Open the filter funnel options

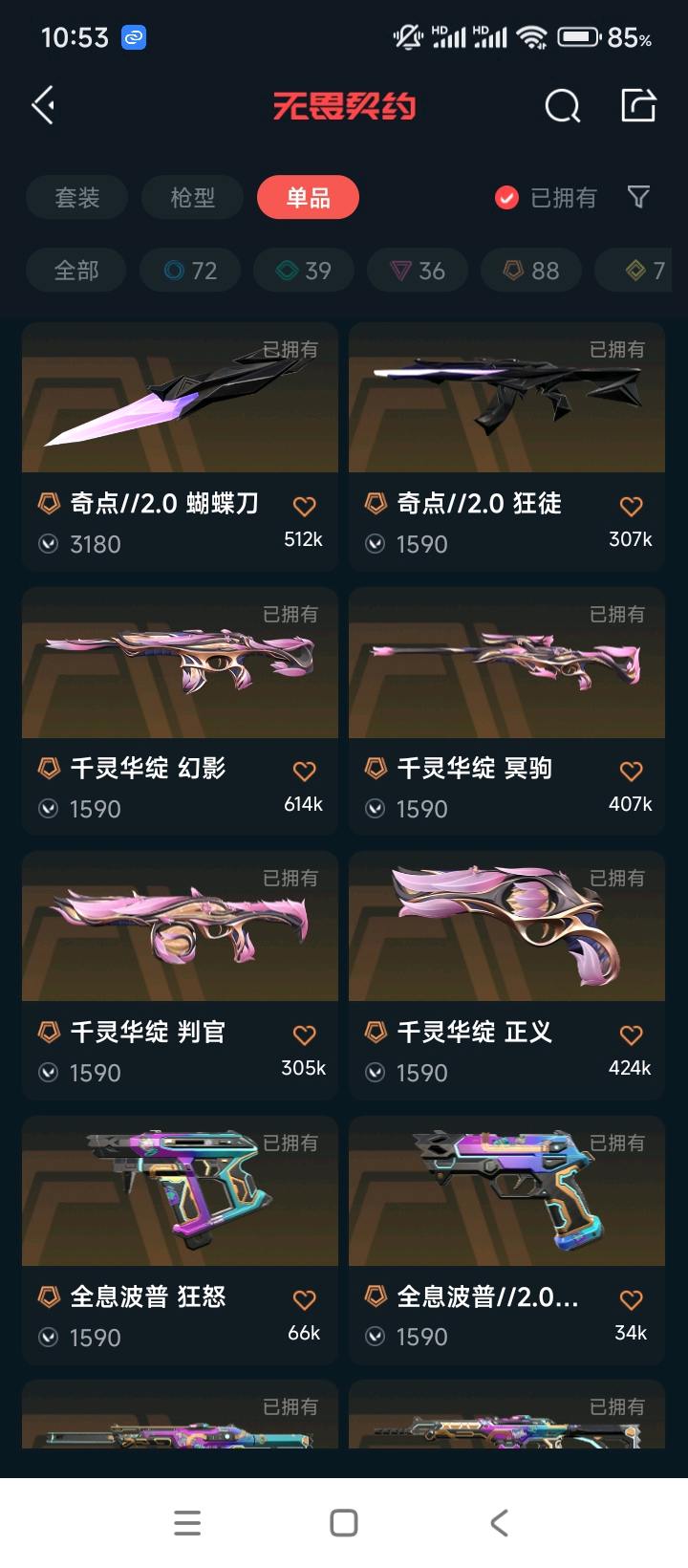pyautogui.click(x=638, y=197)
